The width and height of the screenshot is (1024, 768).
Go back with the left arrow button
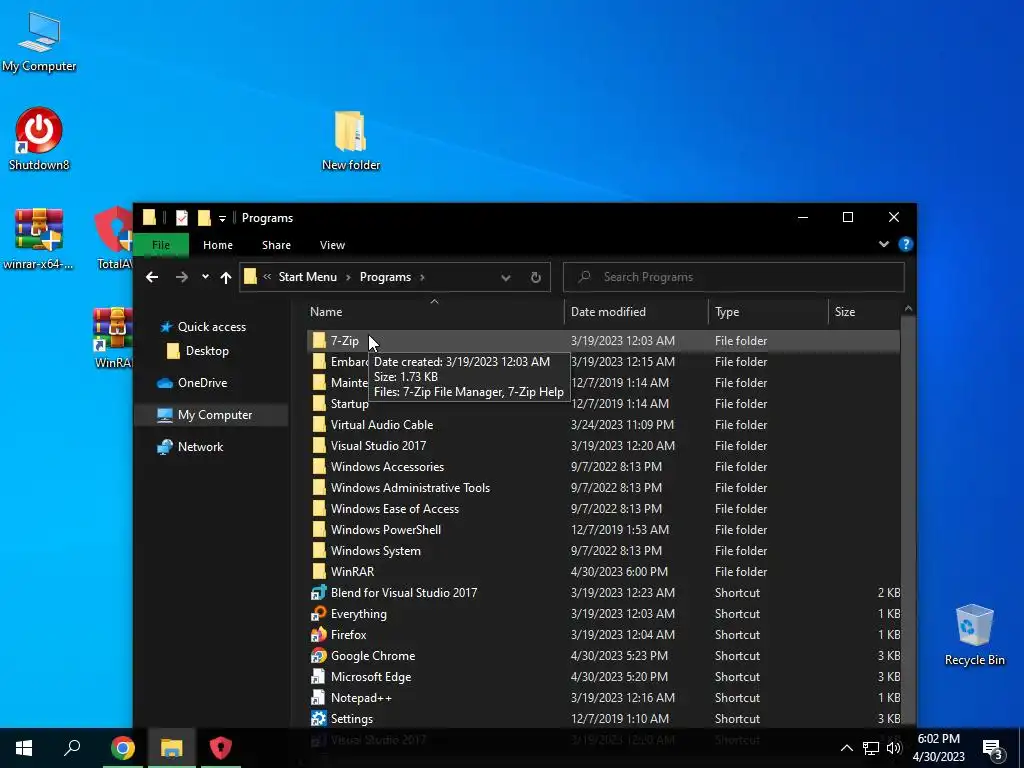point(152,277)
